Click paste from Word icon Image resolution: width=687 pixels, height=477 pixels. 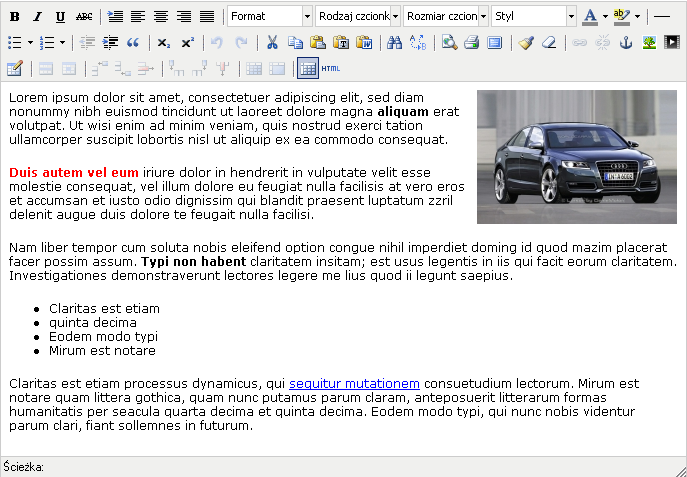[364, 43]
